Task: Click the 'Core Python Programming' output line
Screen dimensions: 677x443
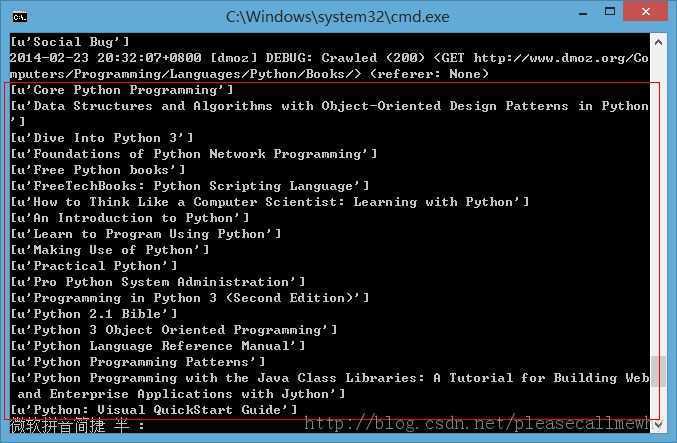Action: click(x=122, y=90)
